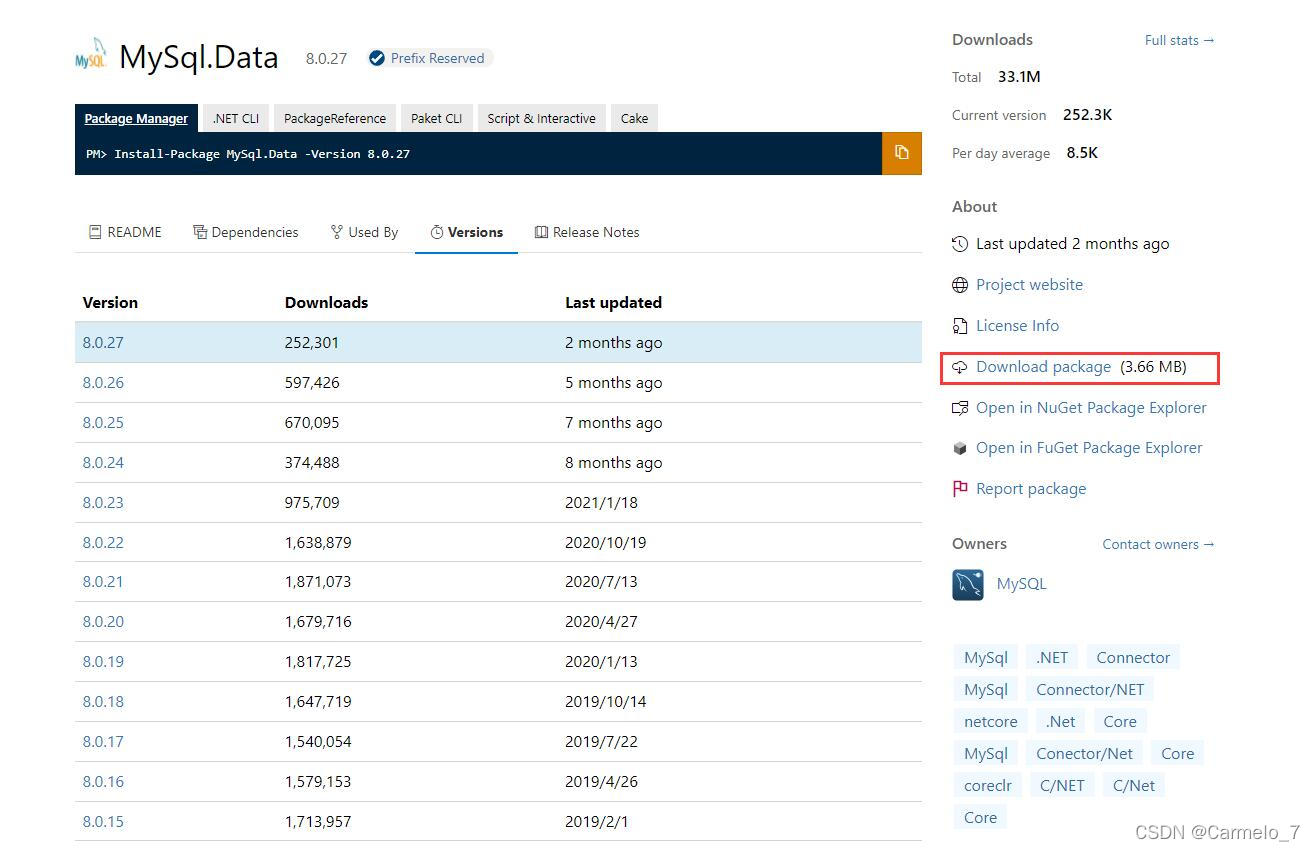Click the License Info document icon
The image size is (1315, 851).
[960, 326]
